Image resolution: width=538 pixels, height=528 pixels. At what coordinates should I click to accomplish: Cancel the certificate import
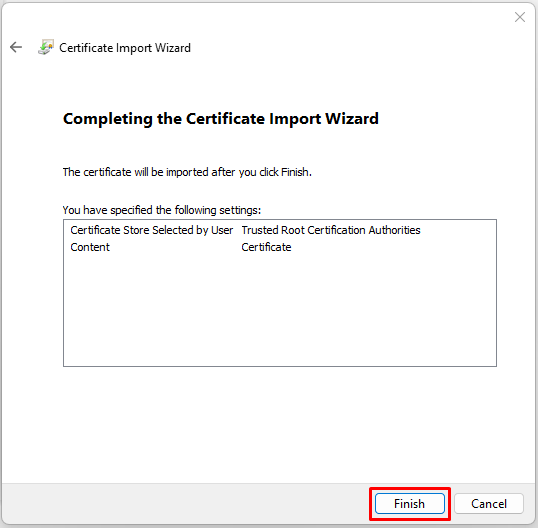pyautogui.click(x=489, y=504)
